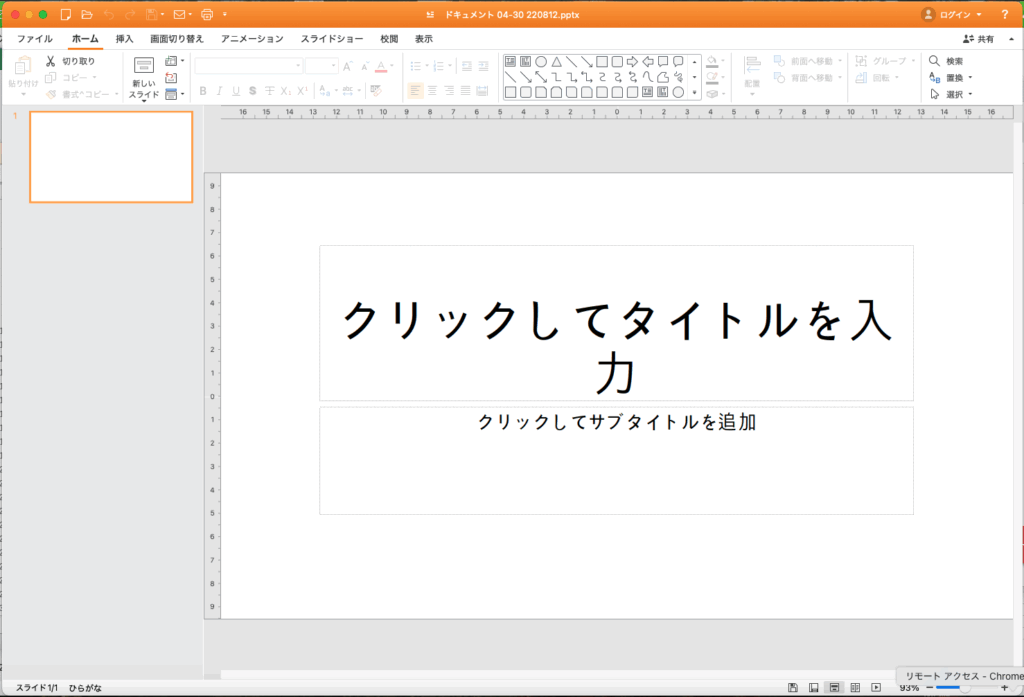Click the Open folder icon
Screen dimensions: 1024x697
(87, 15)
